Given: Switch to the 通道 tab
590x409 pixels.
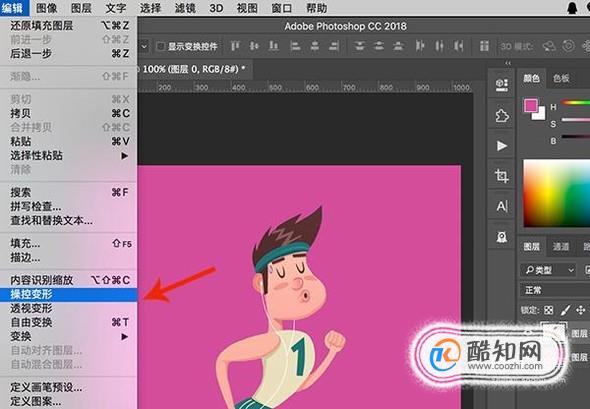Looking at the screenshot, I should pyautogui.click(x=561, y=246).
